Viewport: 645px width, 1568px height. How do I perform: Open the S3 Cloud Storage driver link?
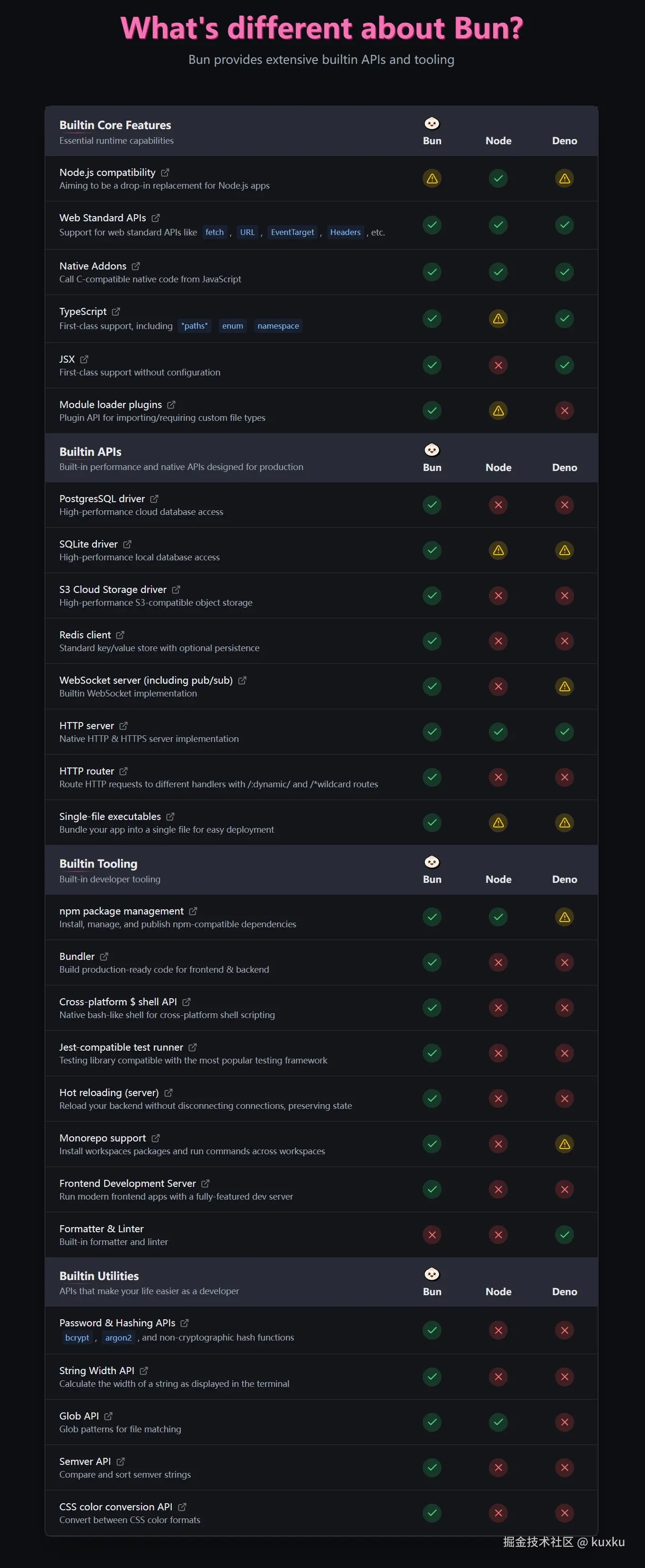113,590
